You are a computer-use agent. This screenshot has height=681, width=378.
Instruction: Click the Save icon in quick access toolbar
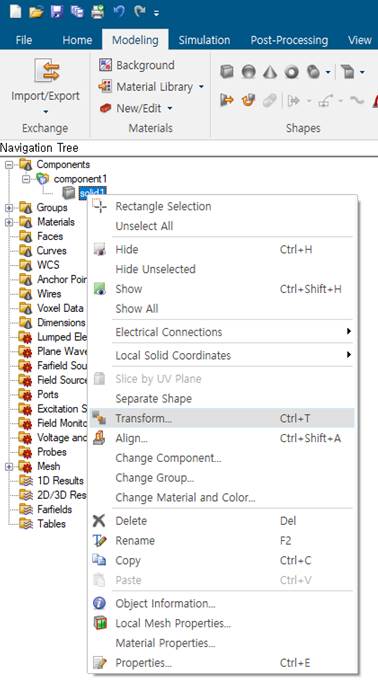pos(57,12)
